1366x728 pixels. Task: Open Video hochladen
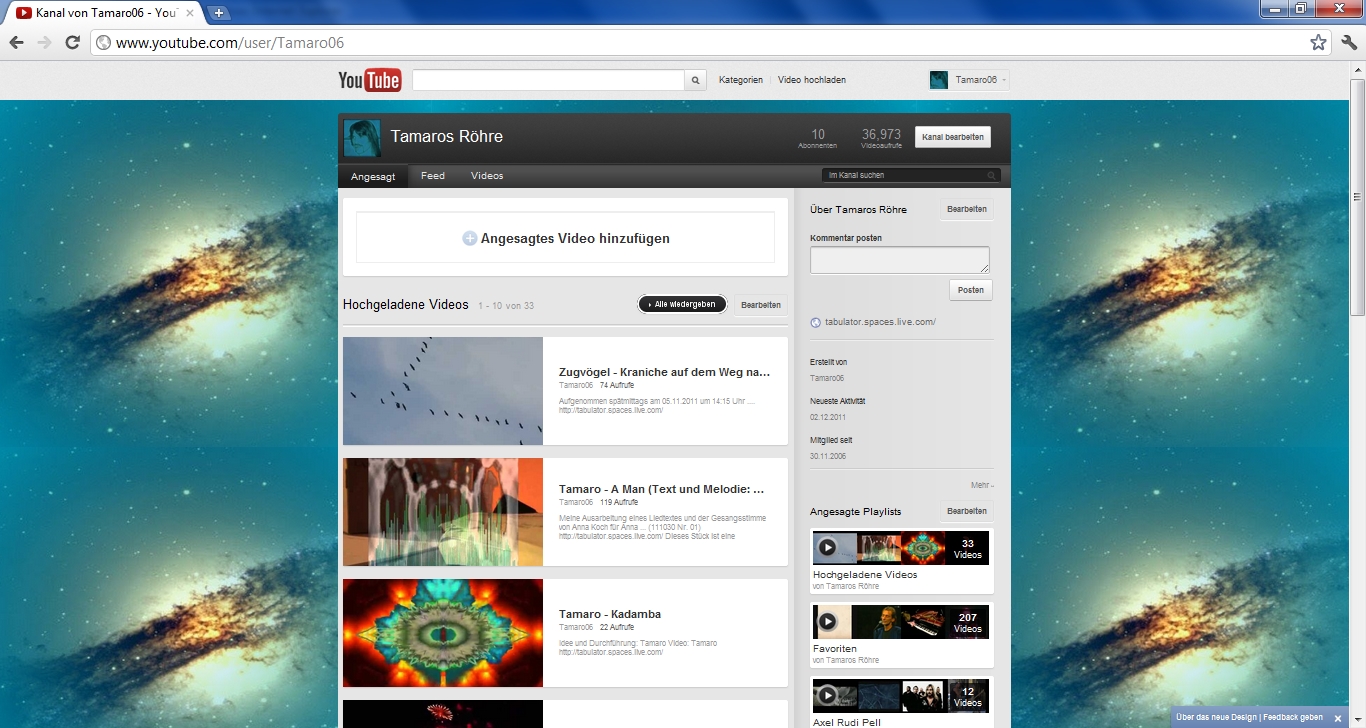[x=812, y=80]
